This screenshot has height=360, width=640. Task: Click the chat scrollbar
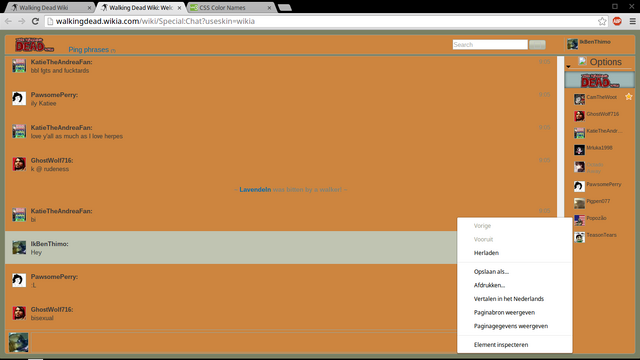pyautogui.click(x=560, y=137)
